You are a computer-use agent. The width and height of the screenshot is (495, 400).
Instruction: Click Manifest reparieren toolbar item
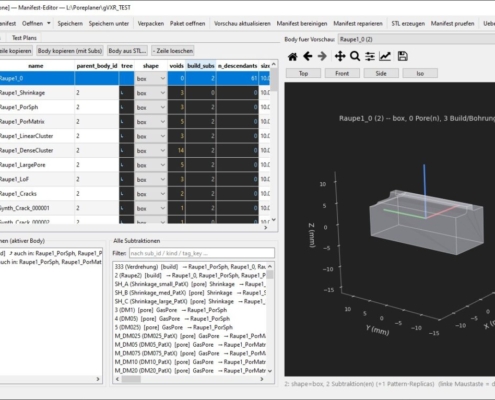pyautogui.click(x=358, y=23)
